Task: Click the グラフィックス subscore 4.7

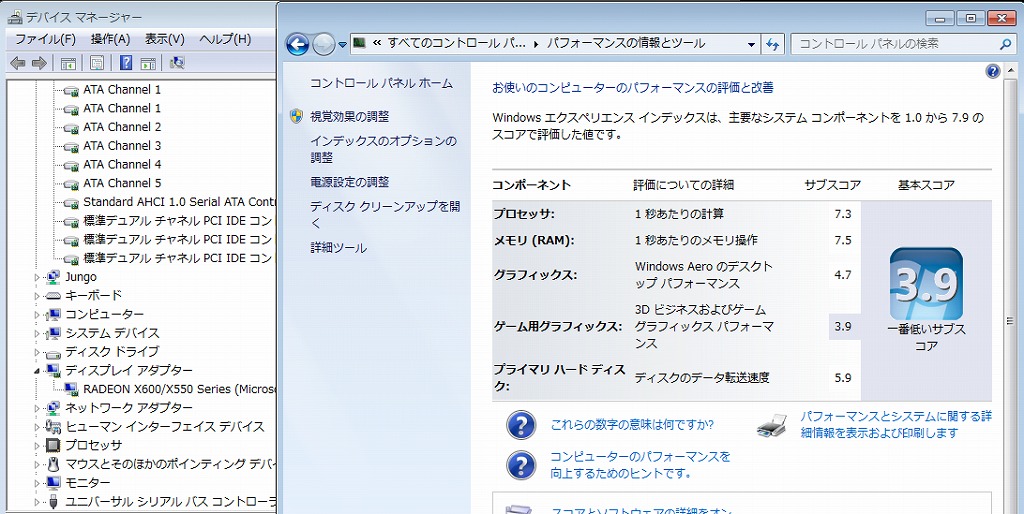Action: click(843, 275)
